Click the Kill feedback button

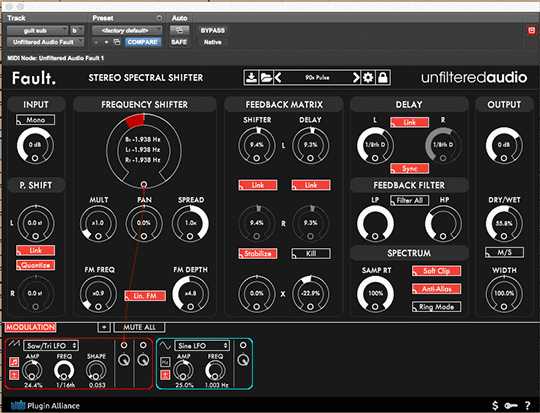click(311, 254)
